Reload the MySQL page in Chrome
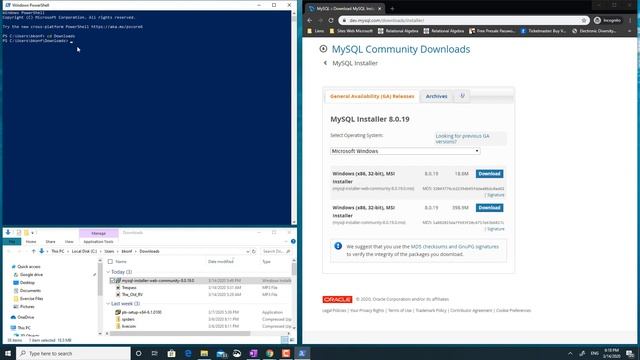640x360 pixels. (331, 20)
